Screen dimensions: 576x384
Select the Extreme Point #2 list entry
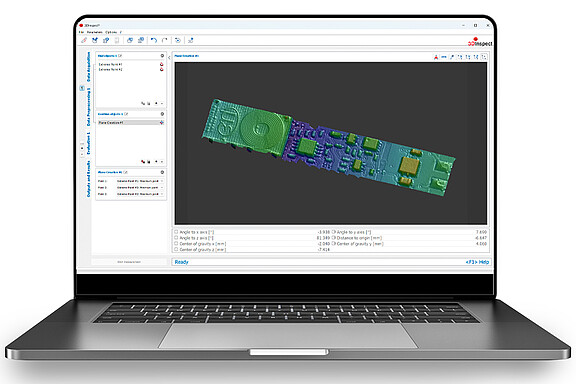111,69
